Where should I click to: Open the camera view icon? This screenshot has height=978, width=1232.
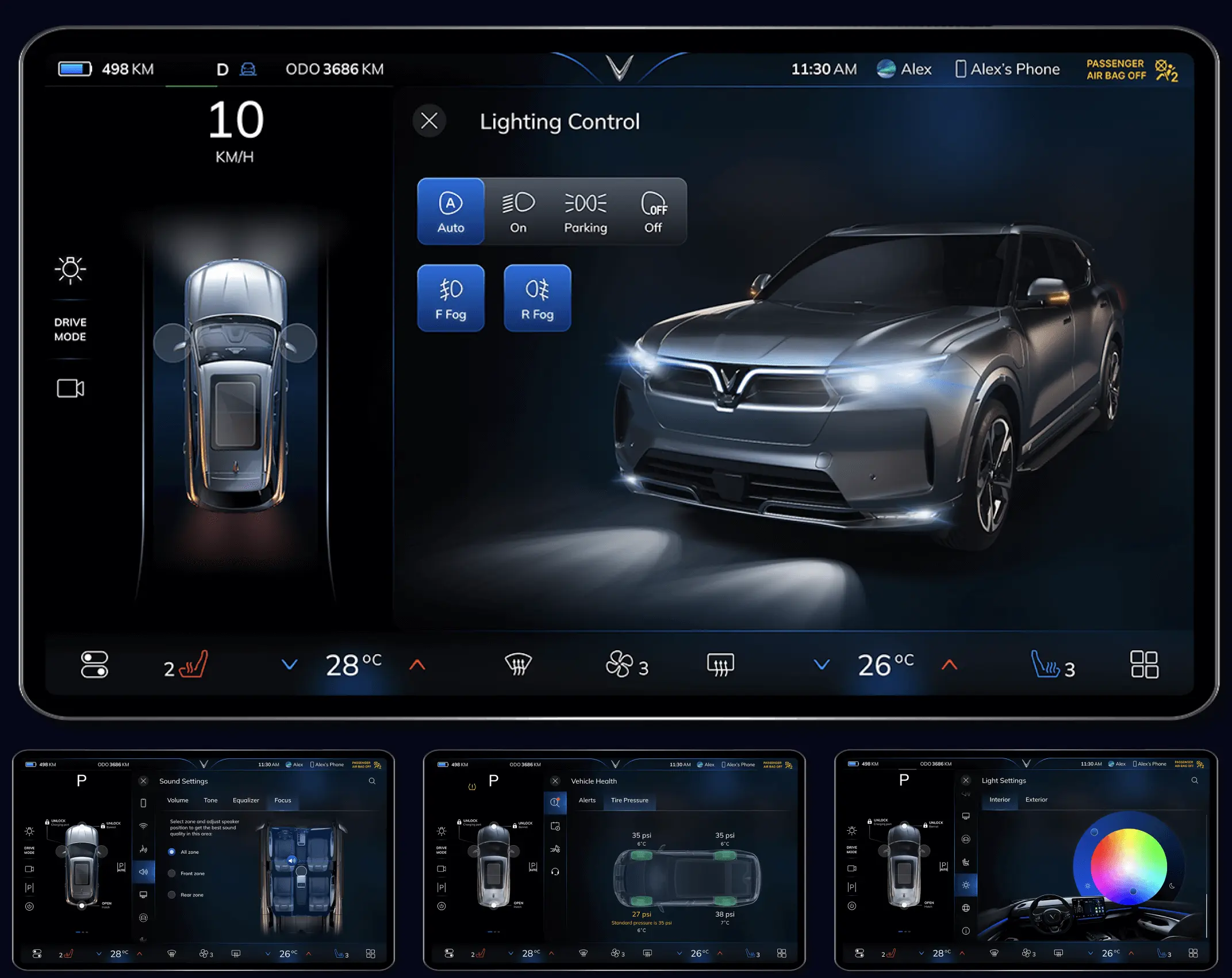pos(70,388)
